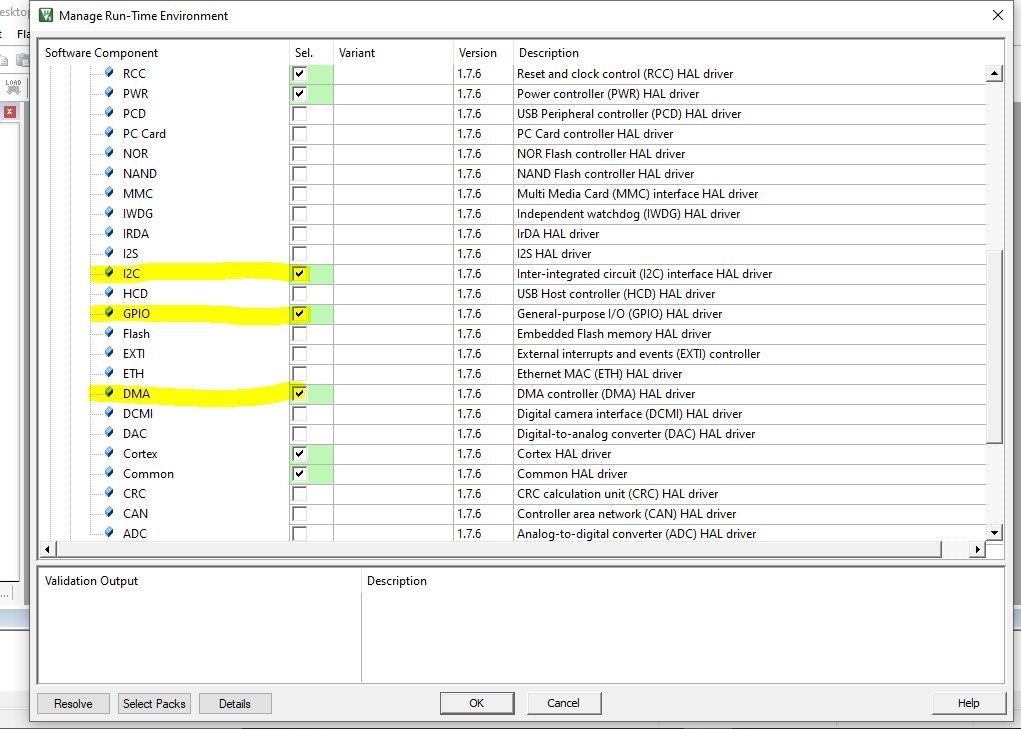This screenshot has height=729, width=1021.
Task: Click the ETH component diamond icon
Action: (x=109, y=373)
